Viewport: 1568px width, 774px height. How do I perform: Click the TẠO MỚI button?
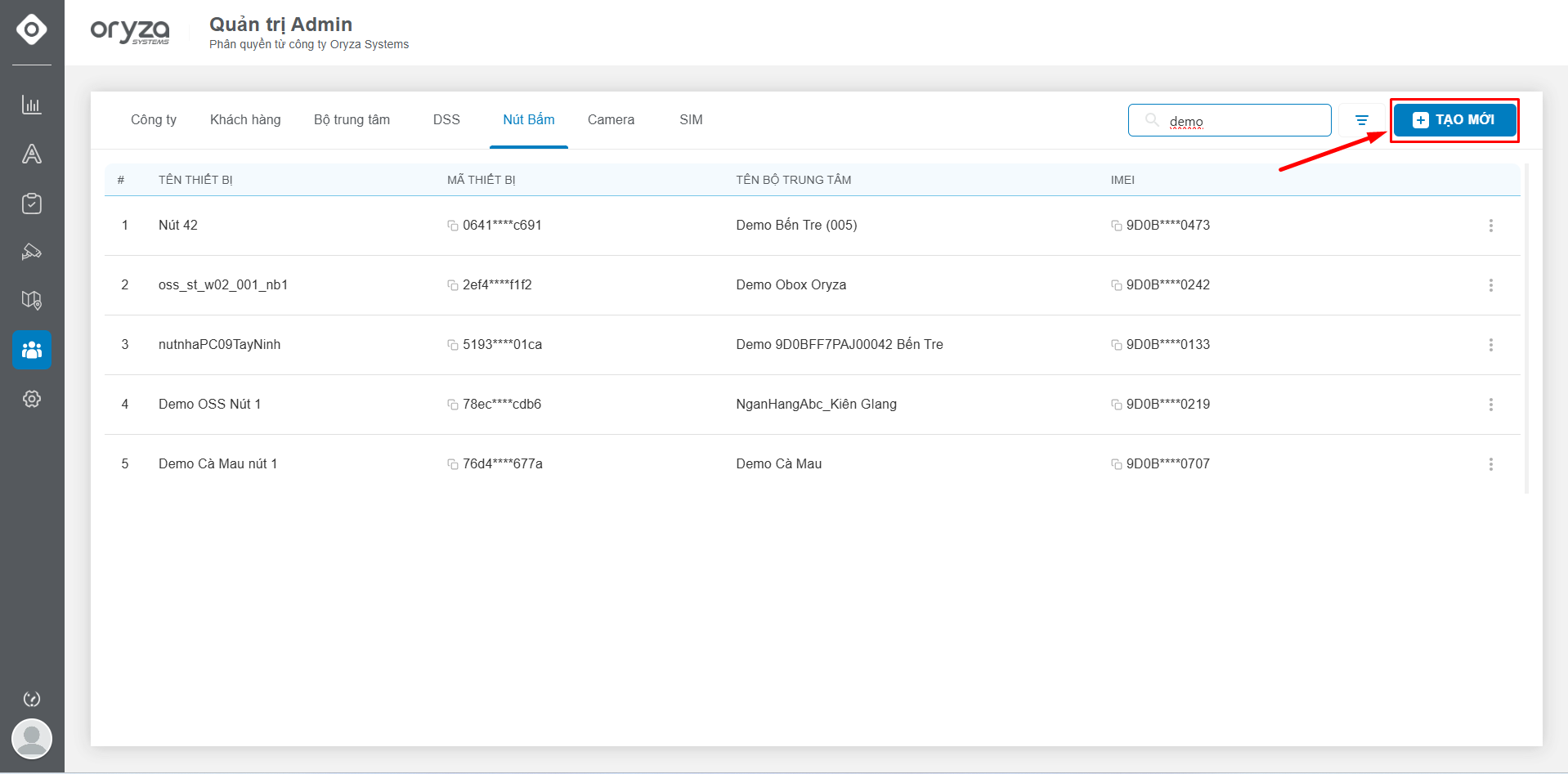[1455, 120]
